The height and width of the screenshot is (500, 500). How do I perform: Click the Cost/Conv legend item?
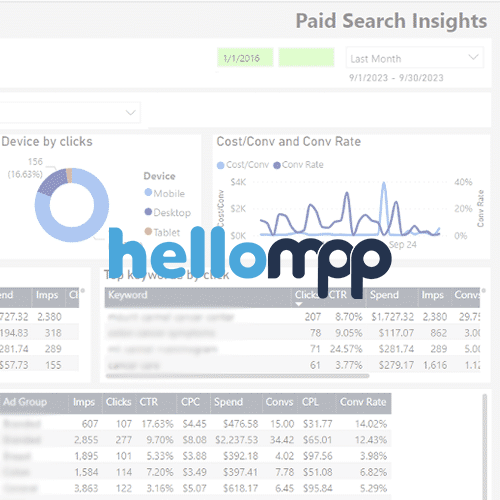243,165
